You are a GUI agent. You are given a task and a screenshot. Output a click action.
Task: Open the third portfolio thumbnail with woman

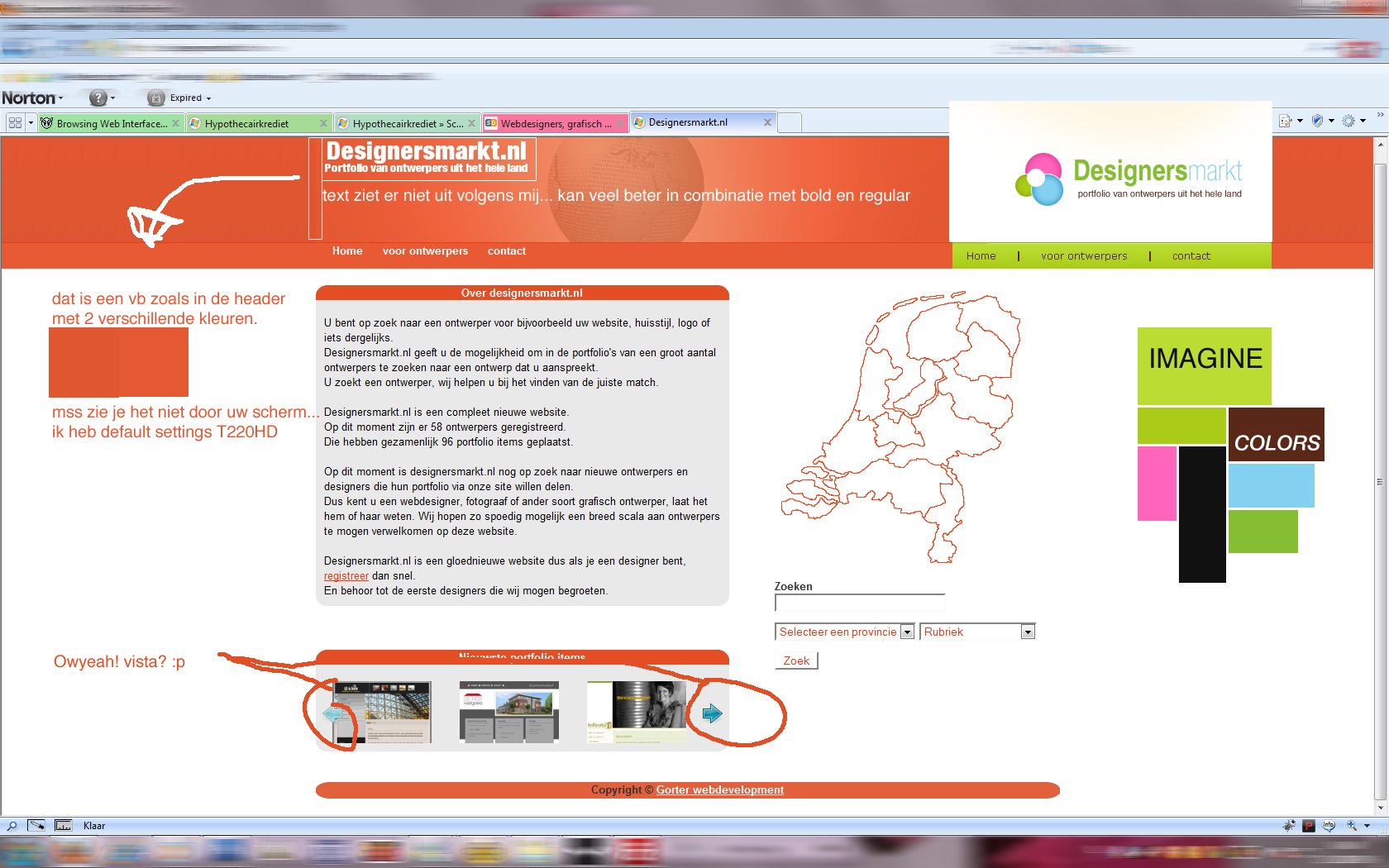[637, 713]
